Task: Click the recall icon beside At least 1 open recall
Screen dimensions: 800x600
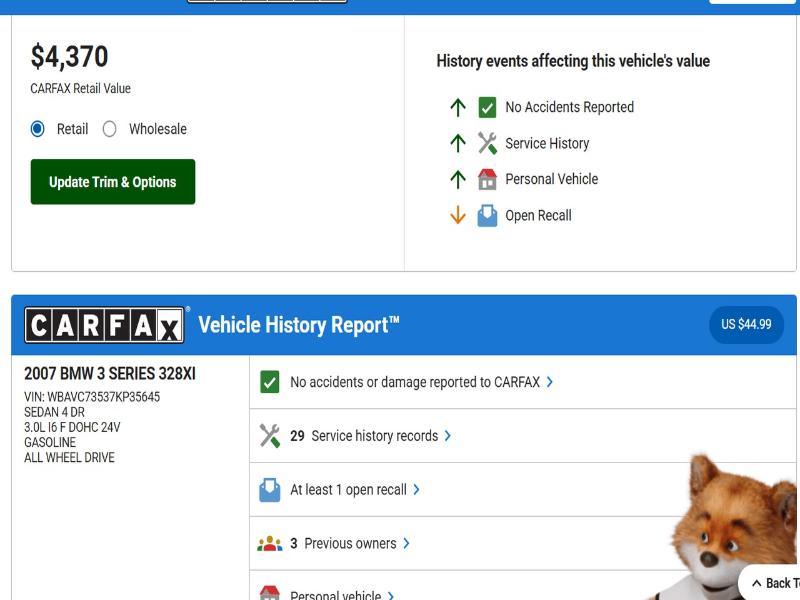Action: [269, 490]
